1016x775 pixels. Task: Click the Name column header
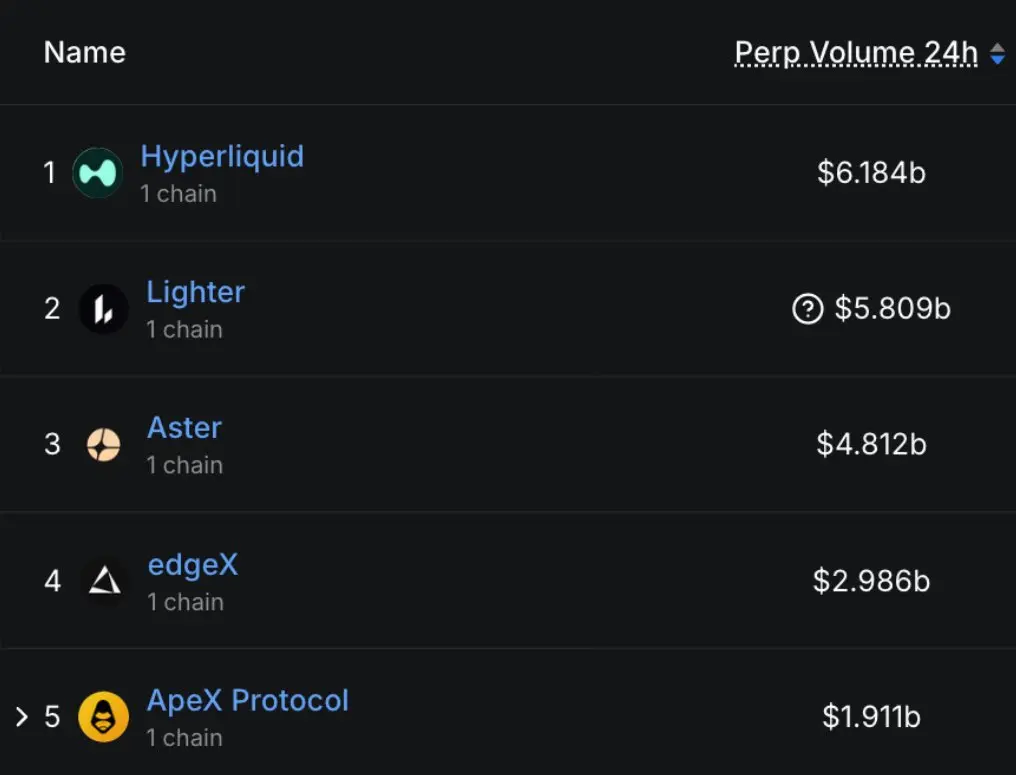pyautogui.click(x=85, y=52)
